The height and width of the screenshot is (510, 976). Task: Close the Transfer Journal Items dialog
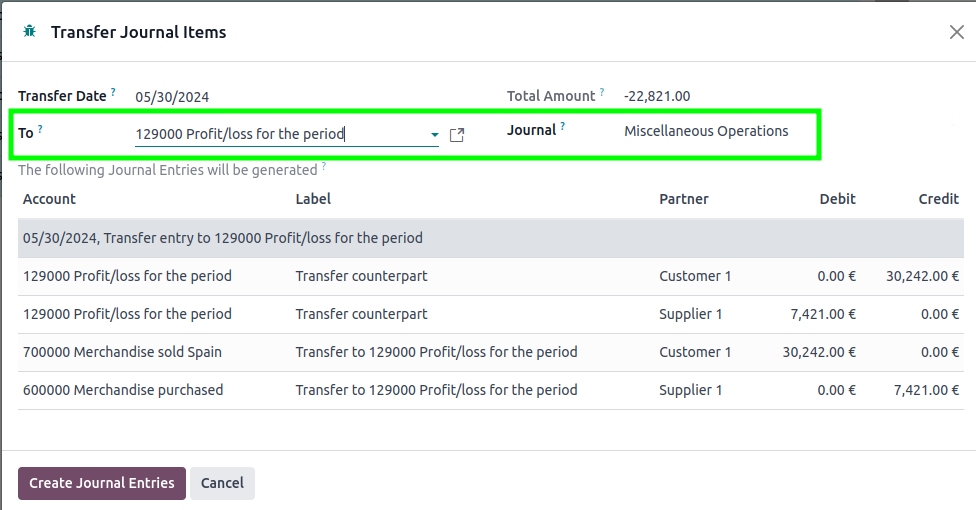(x=956, y=32)
